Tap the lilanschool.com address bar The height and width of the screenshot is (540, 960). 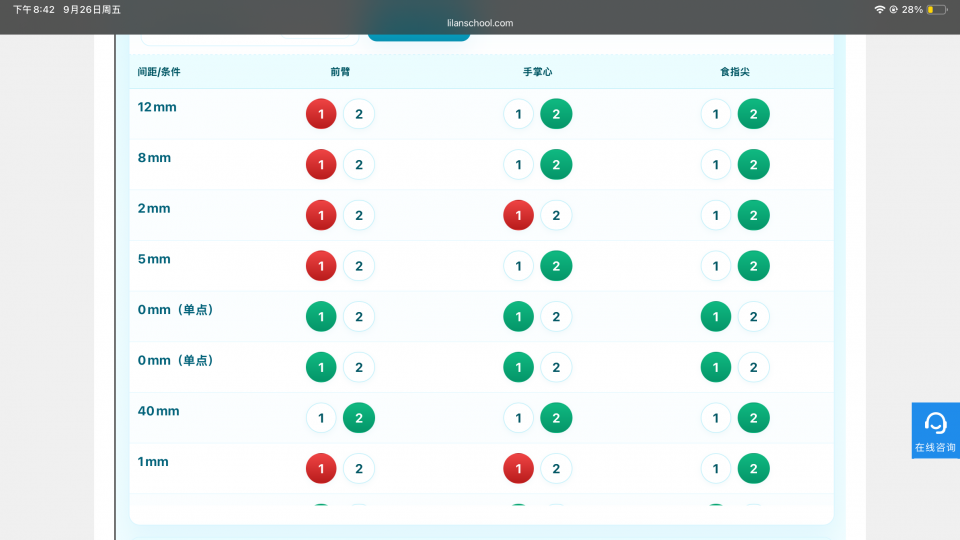pos(480,23)
